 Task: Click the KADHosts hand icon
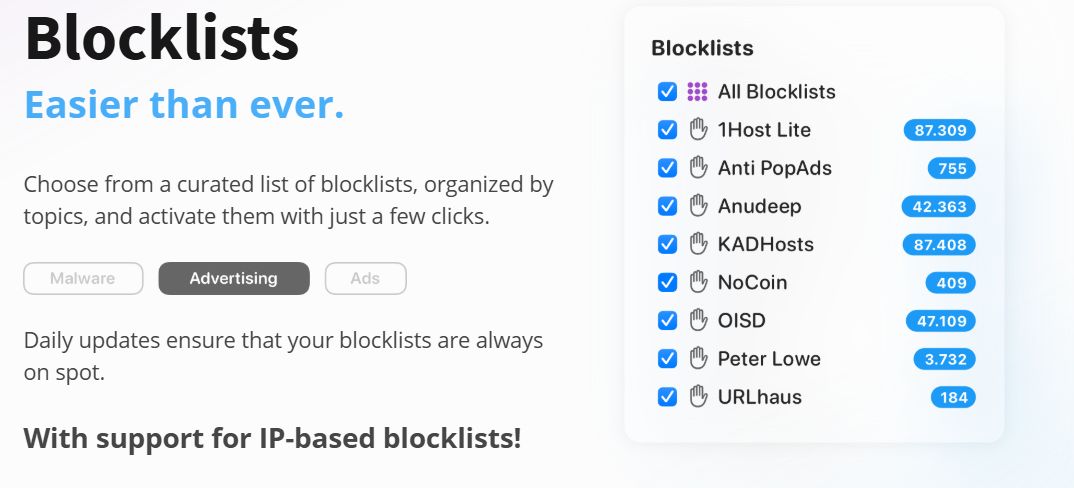point(697,244)
